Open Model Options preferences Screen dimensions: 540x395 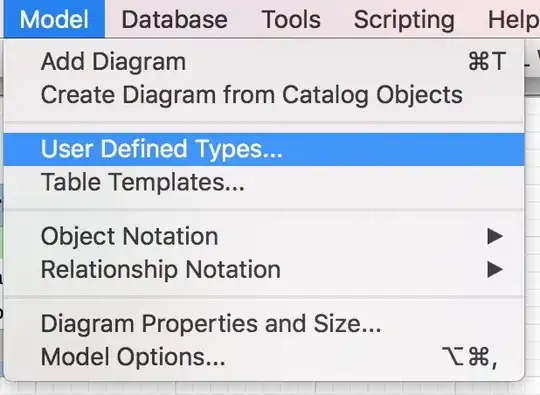264,357
